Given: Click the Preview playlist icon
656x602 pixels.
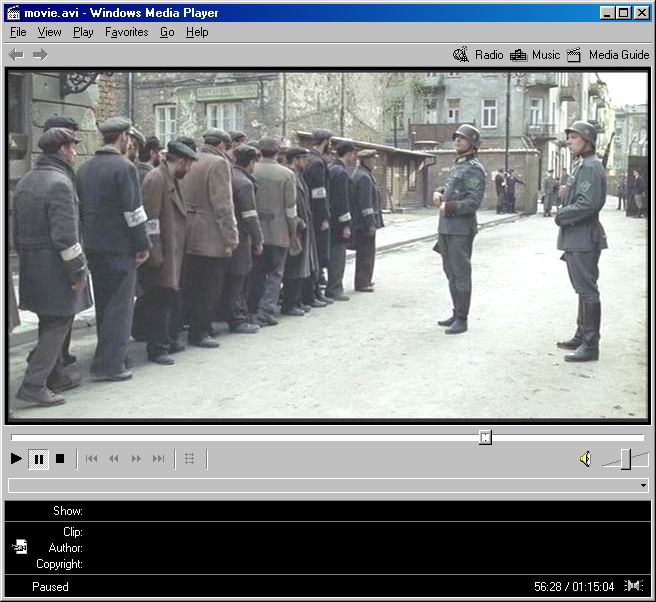Looking at the screenshot, I should [x=190, y=459].
